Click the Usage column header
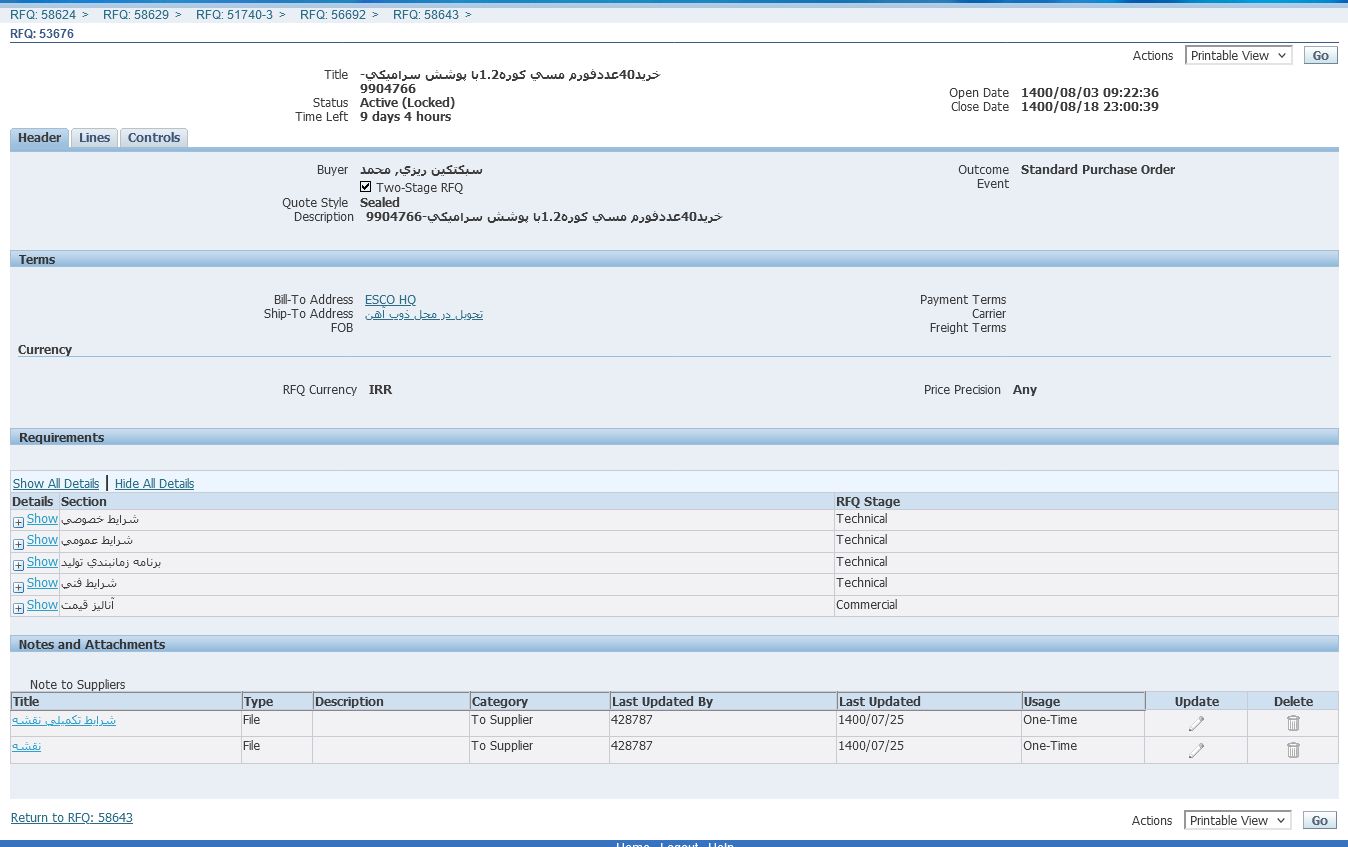The image size is (1348, 847). tap(1083, 701)
